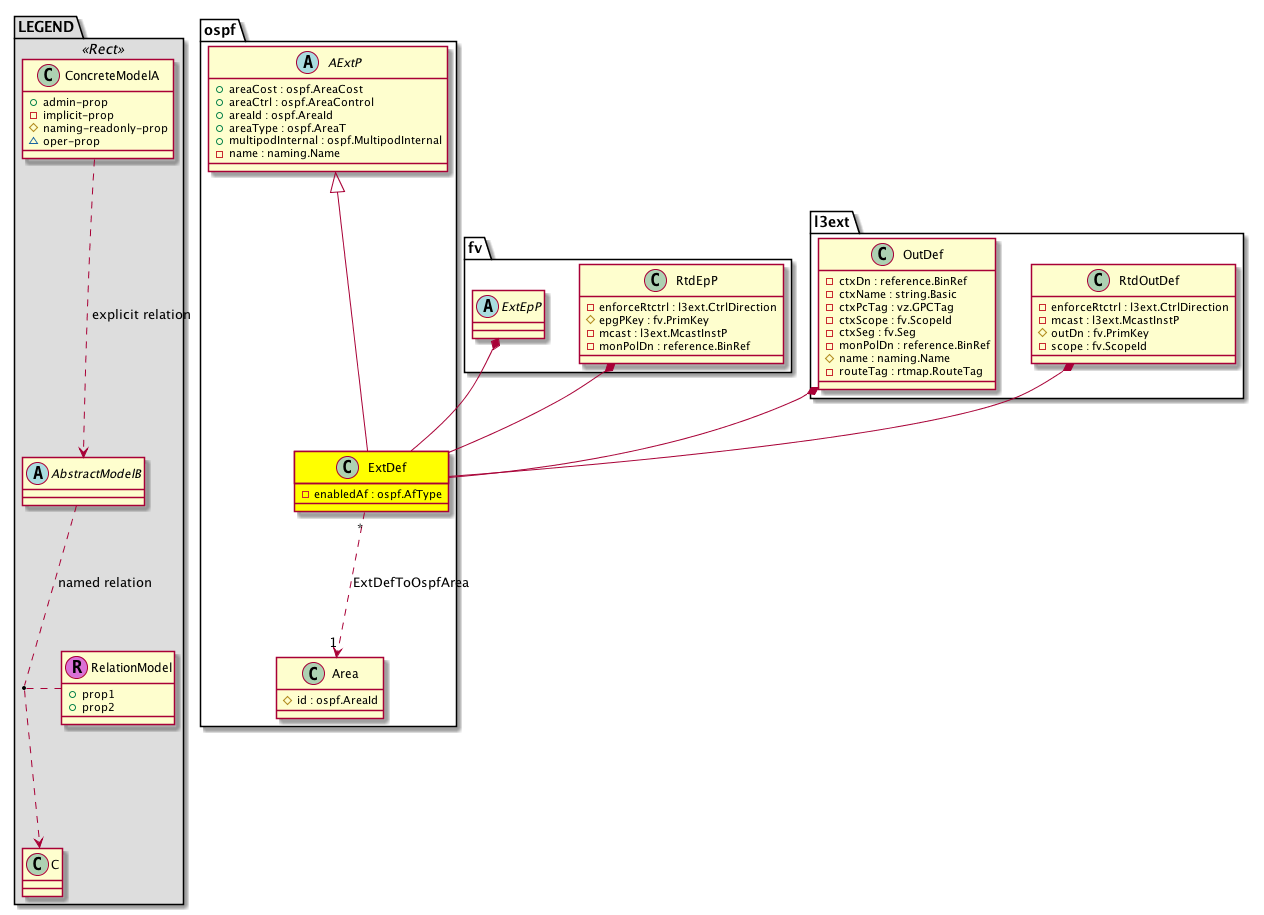Click the ExtDefToOspfArea relation label
Screen dimensions: 1264x915
411,583
